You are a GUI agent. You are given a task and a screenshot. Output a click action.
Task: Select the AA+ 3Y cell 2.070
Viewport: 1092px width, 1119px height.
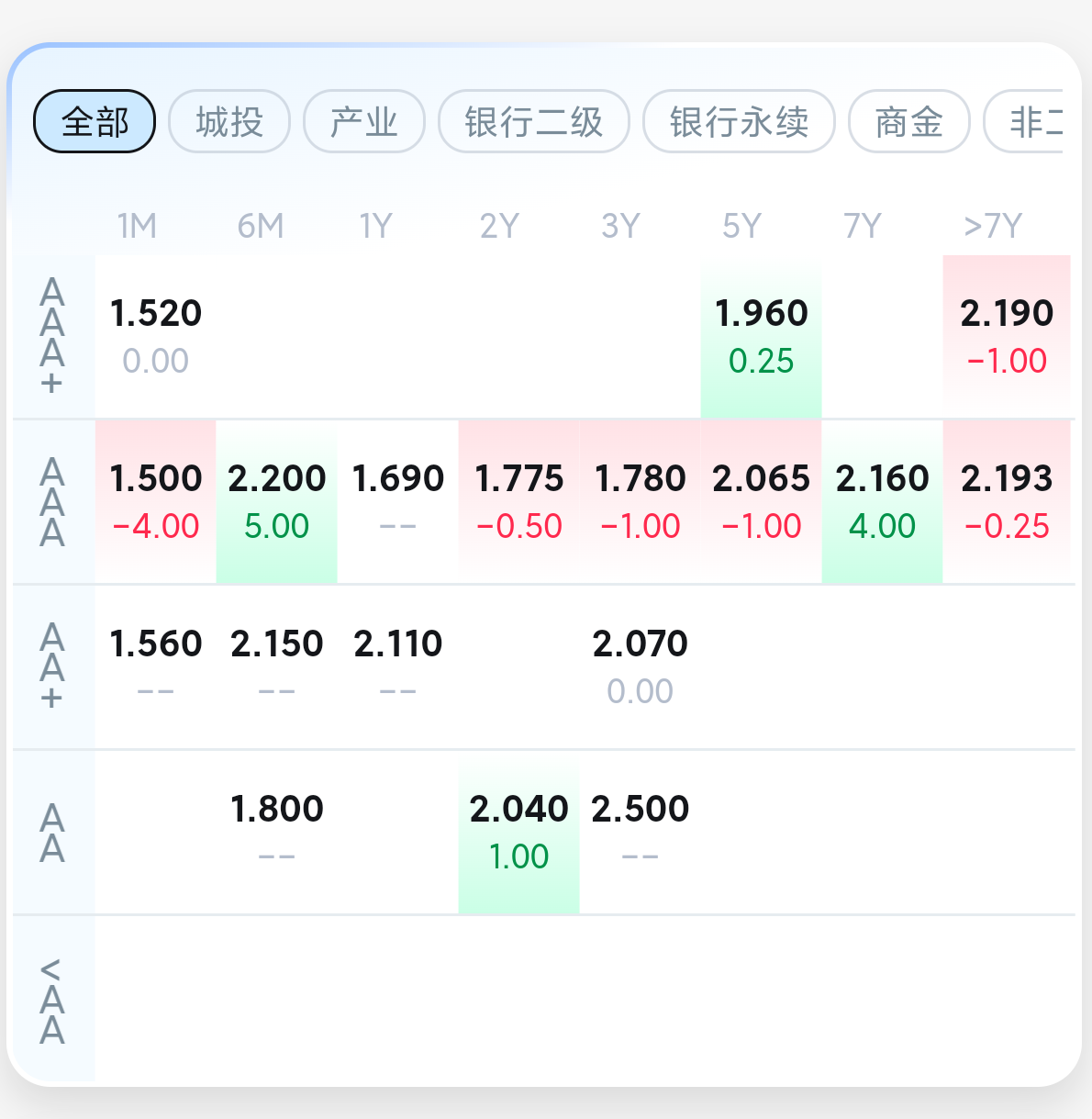point(640,666)
